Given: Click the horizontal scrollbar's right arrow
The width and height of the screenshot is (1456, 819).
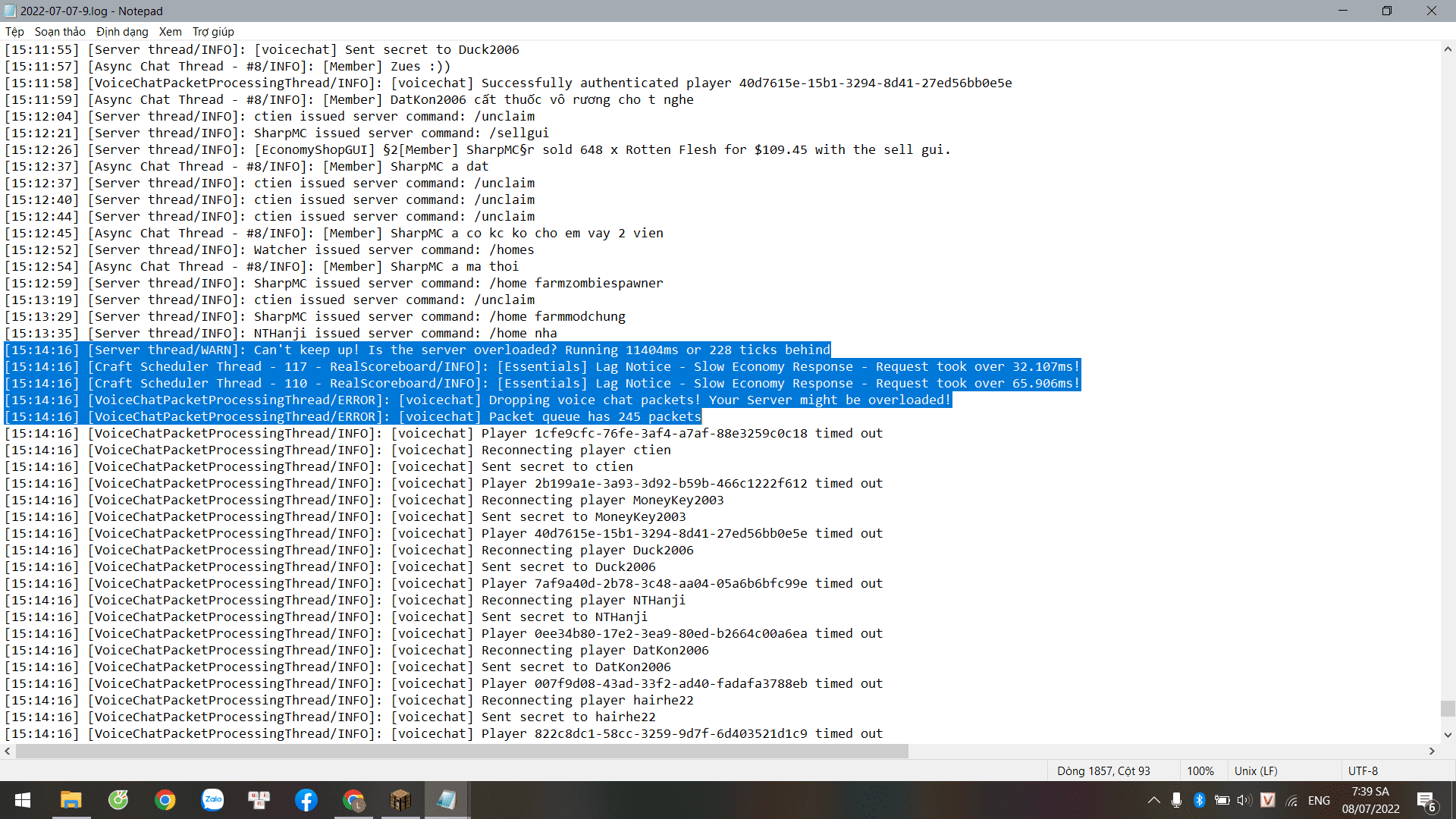Looking at the screenshot, I should click(1432, 751).
